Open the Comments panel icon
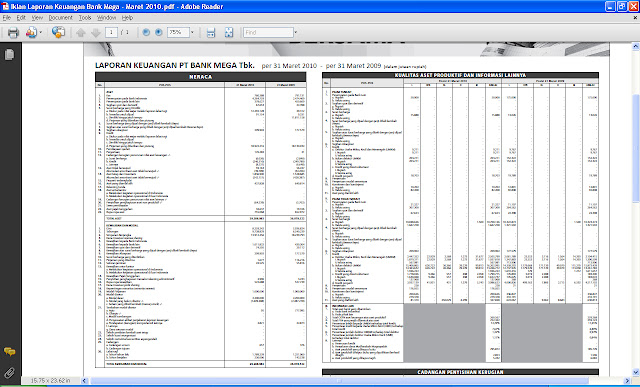 [x=9, y=351]
